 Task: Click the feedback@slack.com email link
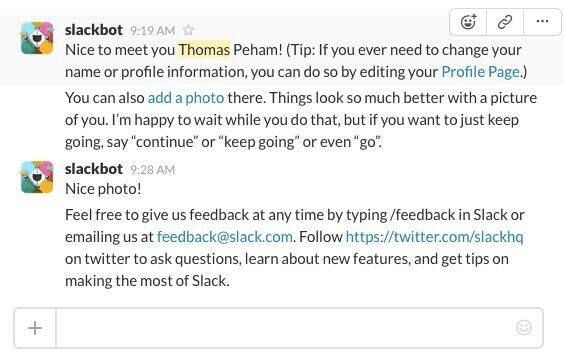tap(224, 237)
